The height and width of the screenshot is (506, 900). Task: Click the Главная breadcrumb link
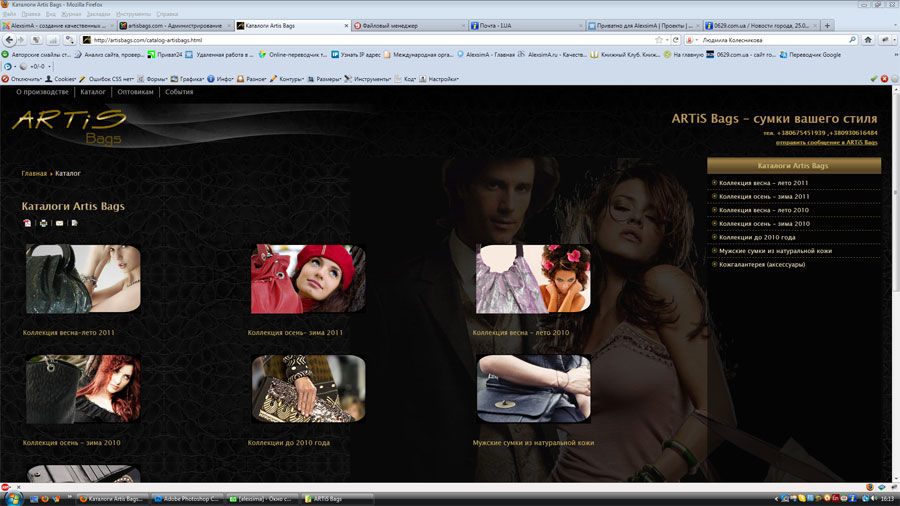(x=34, y=173)
